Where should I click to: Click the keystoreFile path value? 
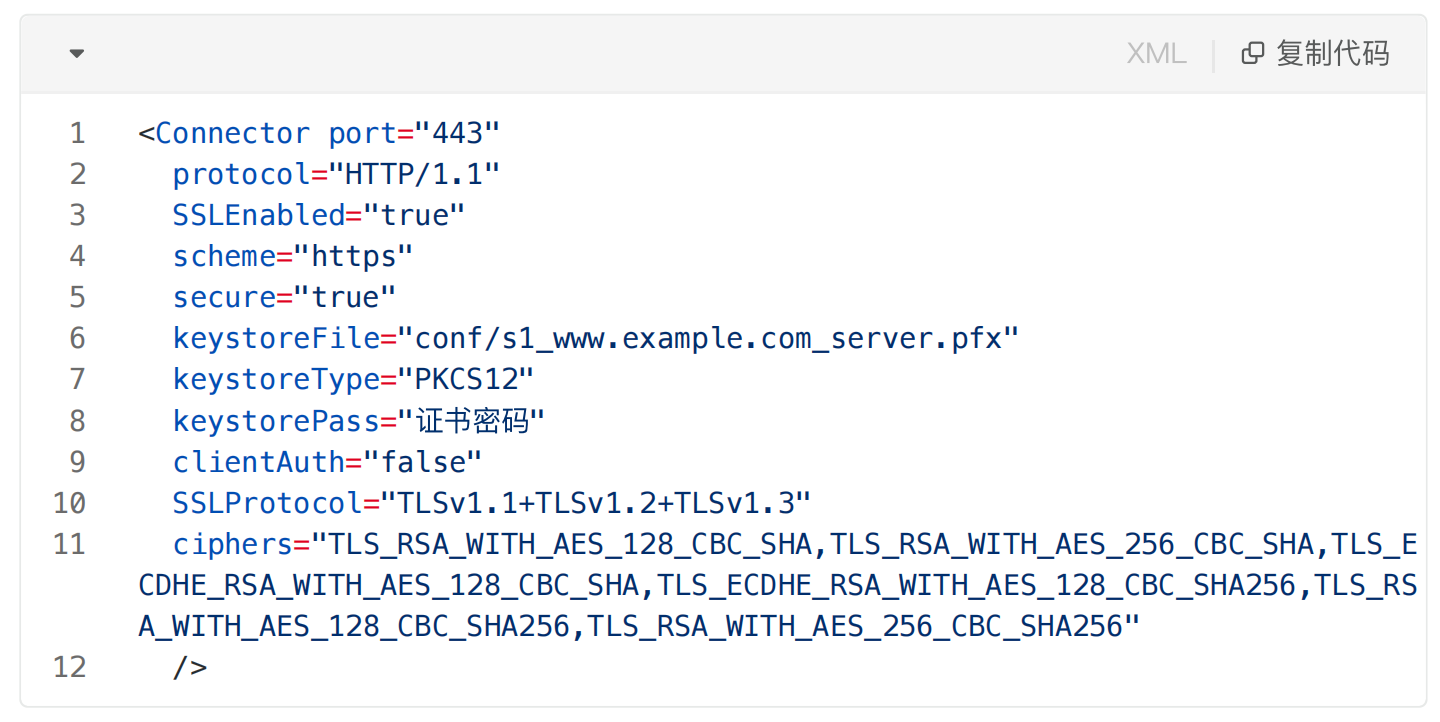pyautogui.click(x=708, y=338)
